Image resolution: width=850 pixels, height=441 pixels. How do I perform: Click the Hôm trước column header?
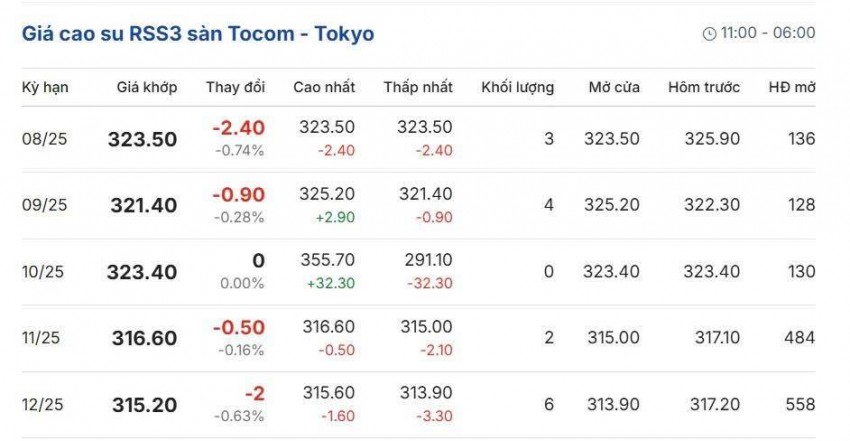pos(705,87)
